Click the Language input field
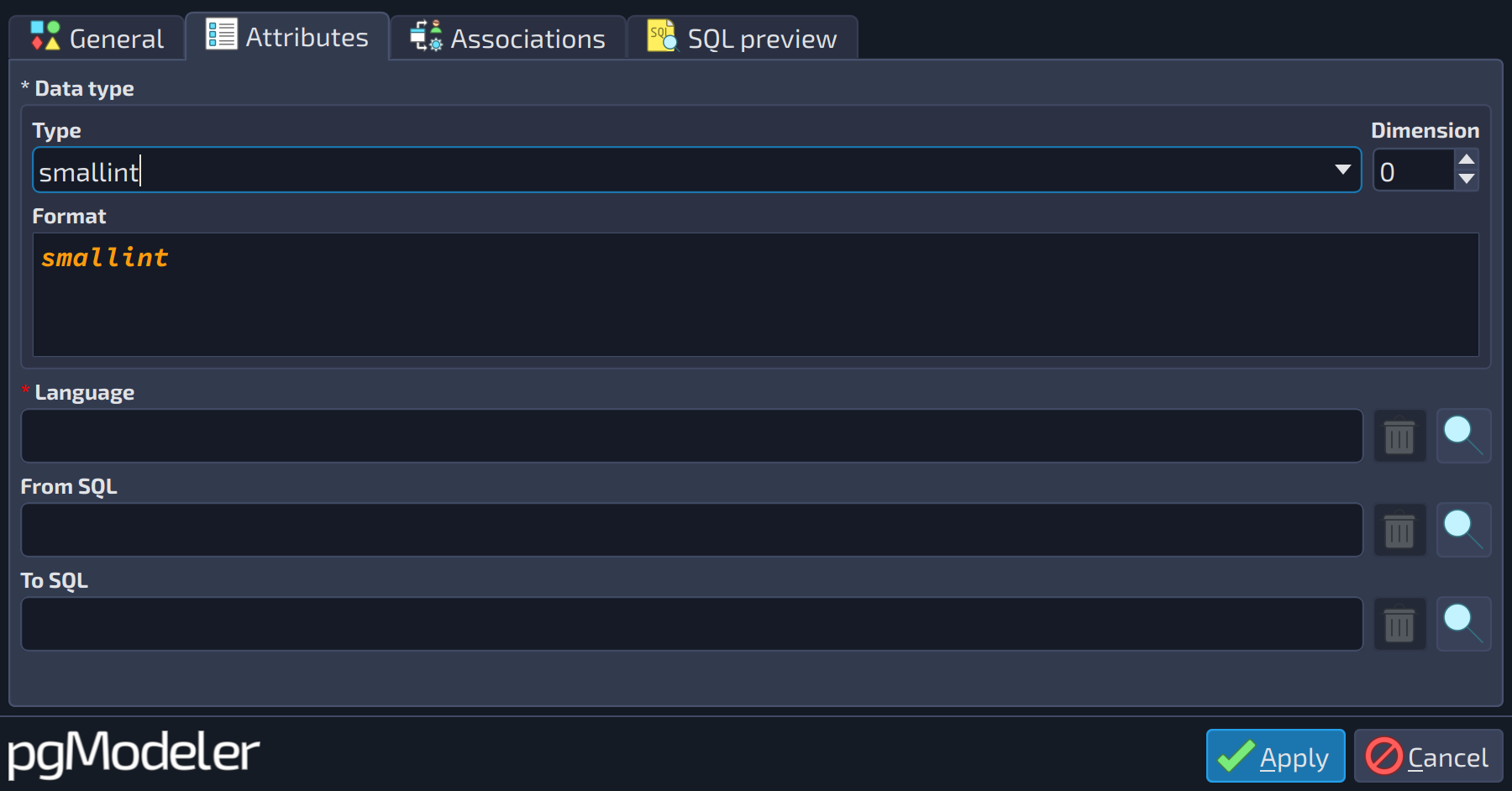The width and height of the screenshot is (1512, 791). pyautogui.click(x=691, y=436)
